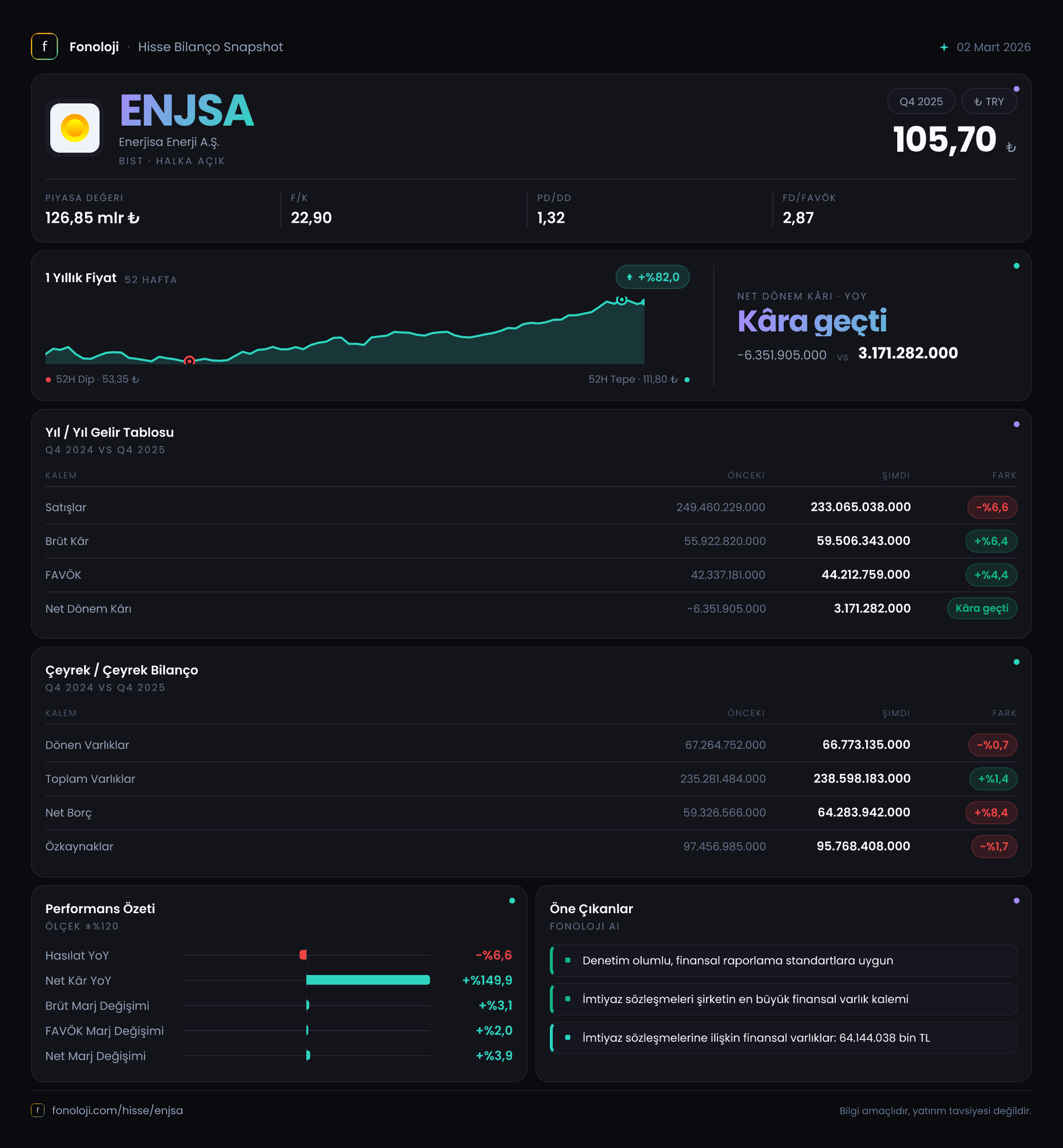Click the small Fonoloji logo in the footer
The height and width of the screenshot is (1148, 1063).
coord(37,1110)
